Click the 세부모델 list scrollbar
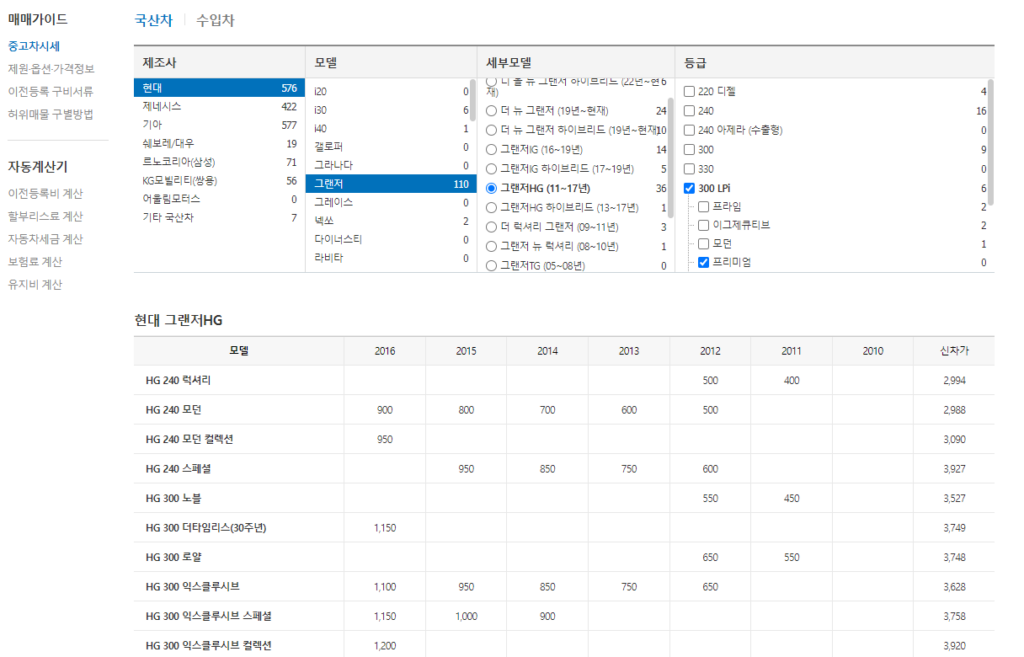1024x657 pixels. point(670,130)
